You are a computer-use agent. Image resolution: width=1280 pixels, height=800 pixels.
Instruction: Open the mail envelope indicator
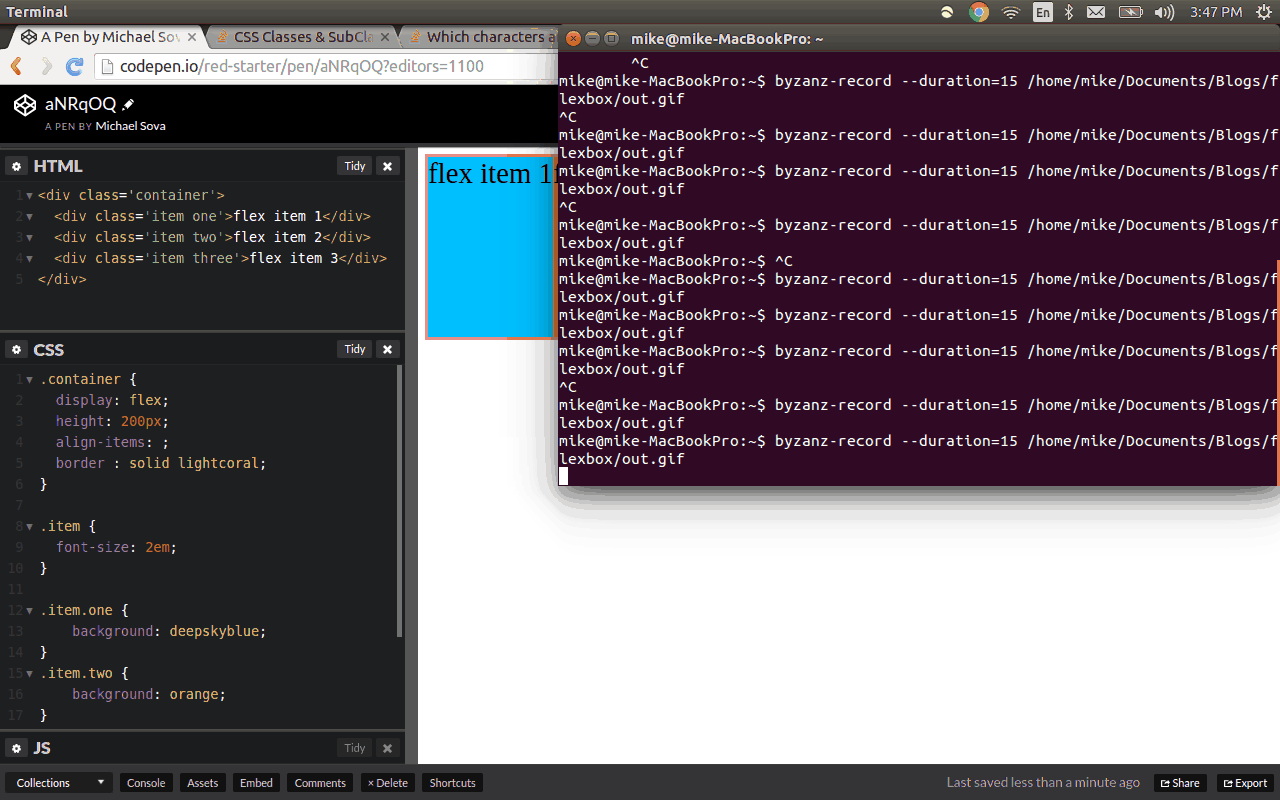click(1096, 12)
